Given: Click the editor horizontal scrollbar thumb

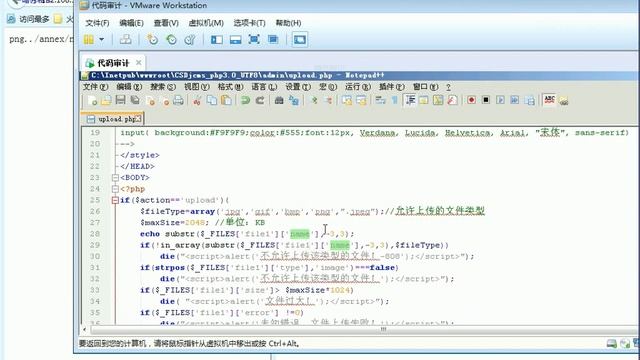Looking at the screenshot, I should tap(383, 329).
